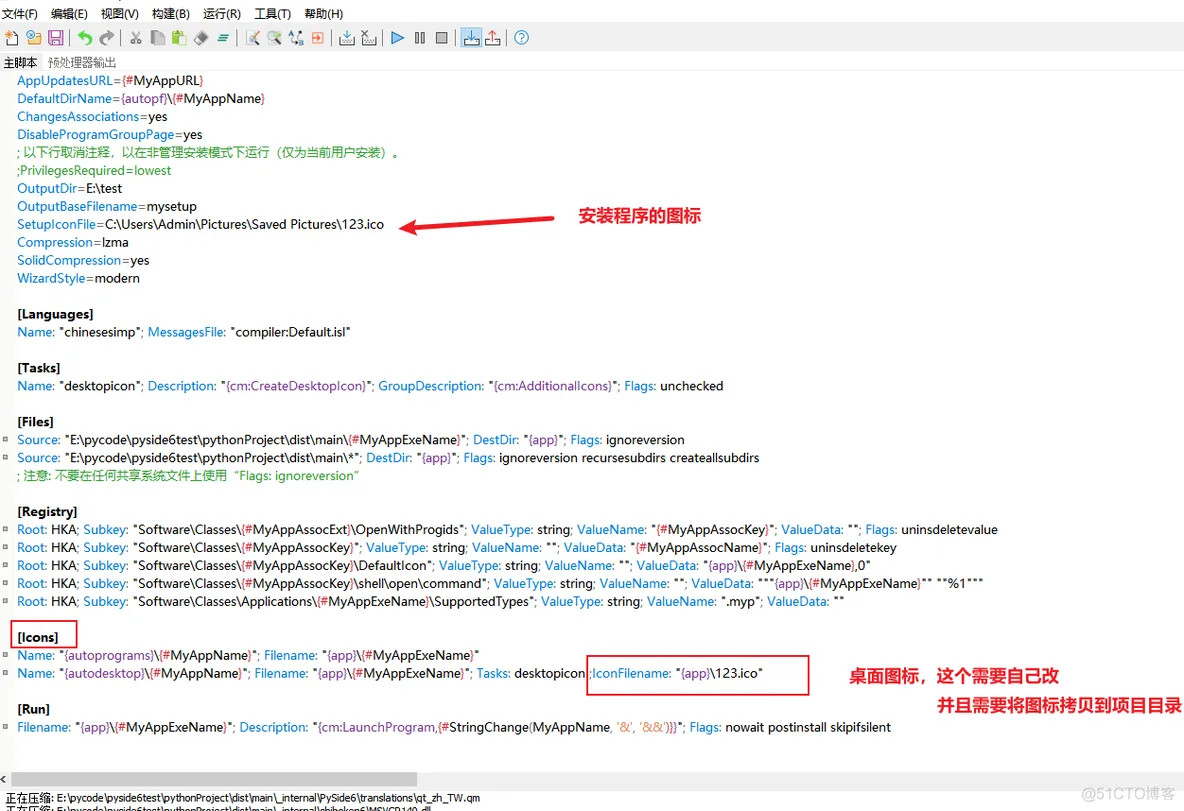
Task: Click the Paste clipboard icon
Action: click(x=179, y=38)
